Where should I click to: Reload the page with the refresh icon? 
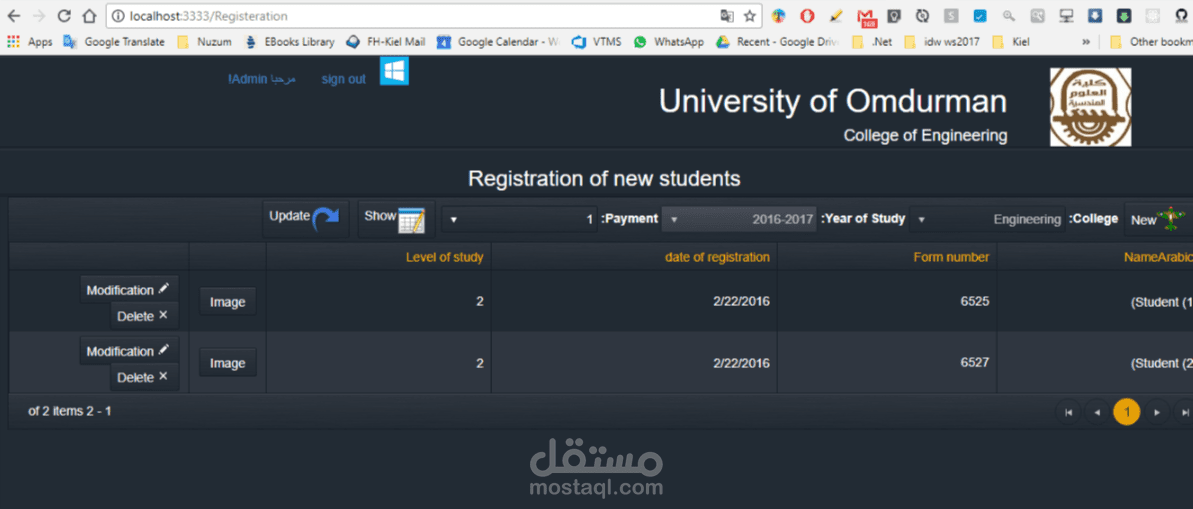[65, 15]
